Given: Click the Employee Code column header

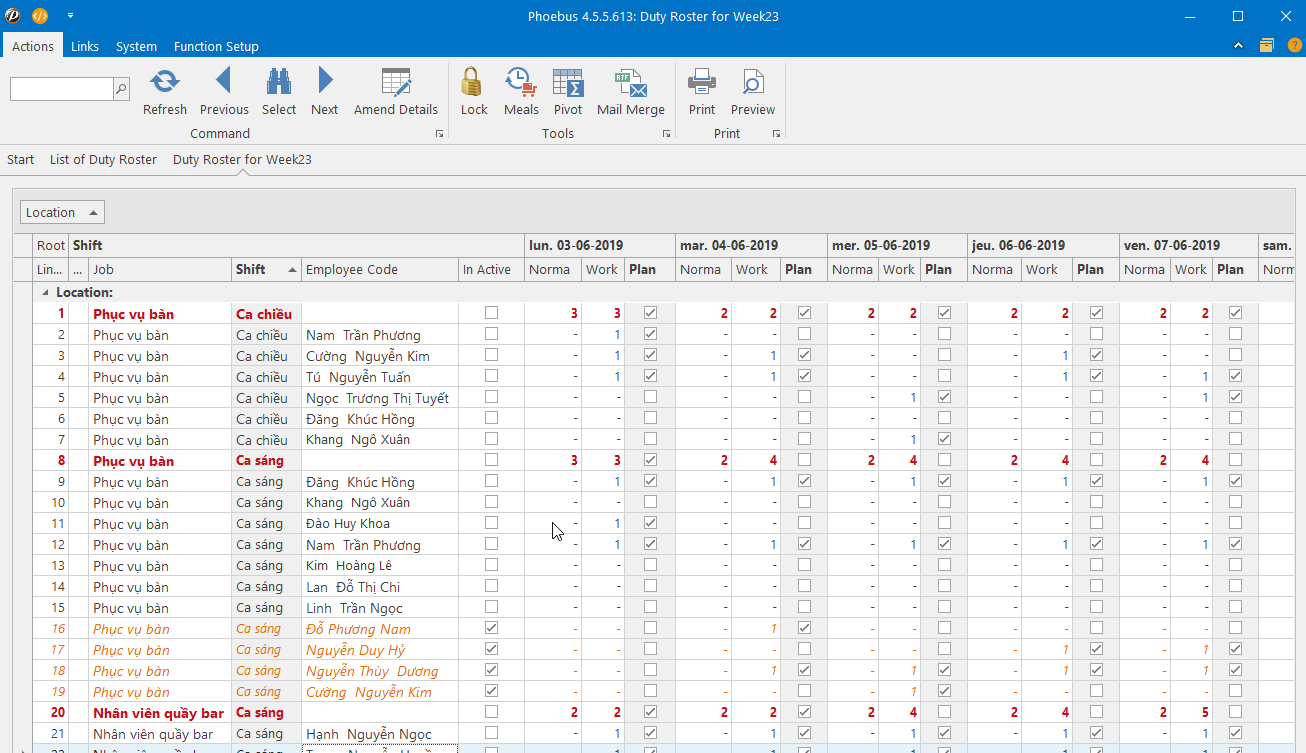Looking at the screenshot, I should [380, 269].
